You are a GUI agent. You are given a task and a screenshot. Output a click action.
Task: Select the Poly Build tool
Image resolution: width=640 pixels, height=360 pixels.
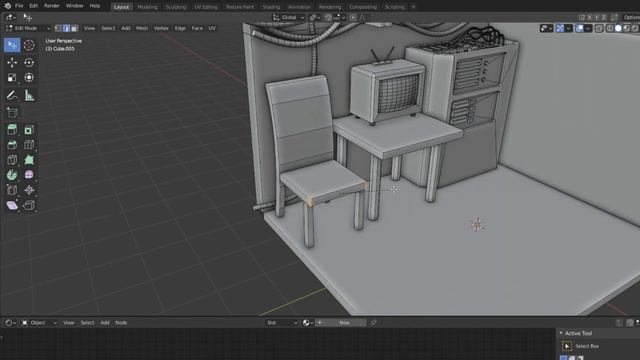click(x=29, y=160)
